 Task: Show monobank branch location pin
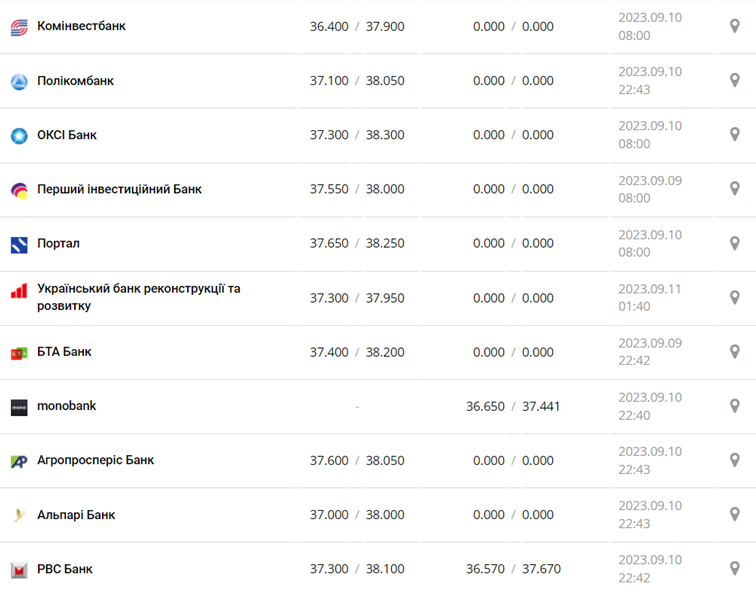(735, 406)
